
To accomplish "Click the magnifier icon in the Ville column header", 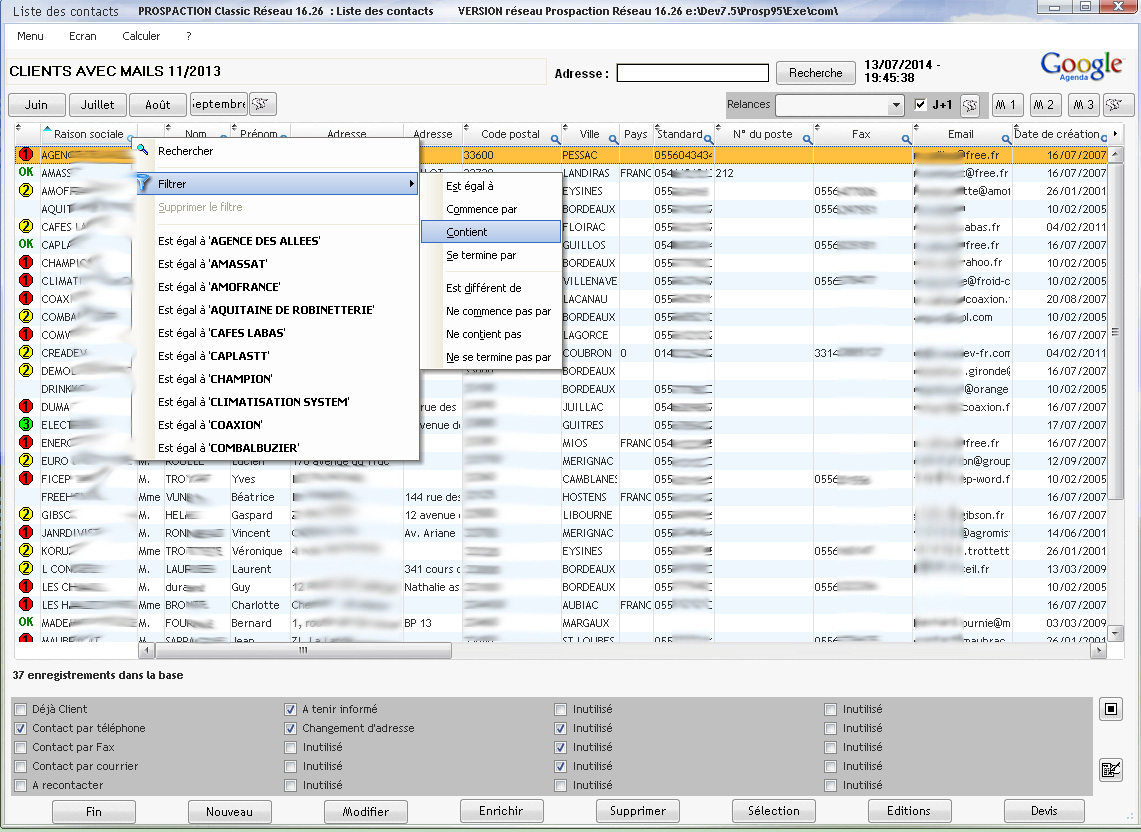I will pyautogui.click(x=610, y=139).
